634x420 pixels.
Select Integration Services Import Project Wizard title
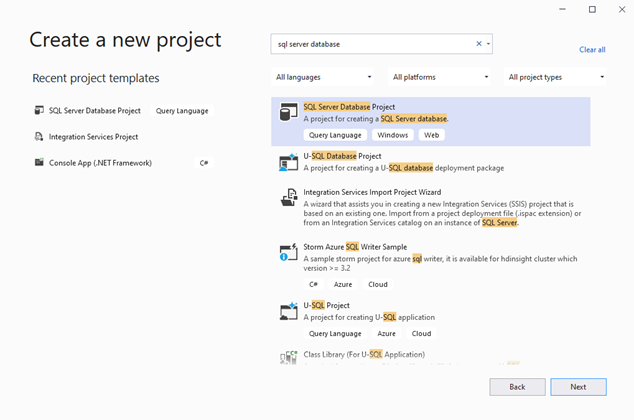click(372, 192)
